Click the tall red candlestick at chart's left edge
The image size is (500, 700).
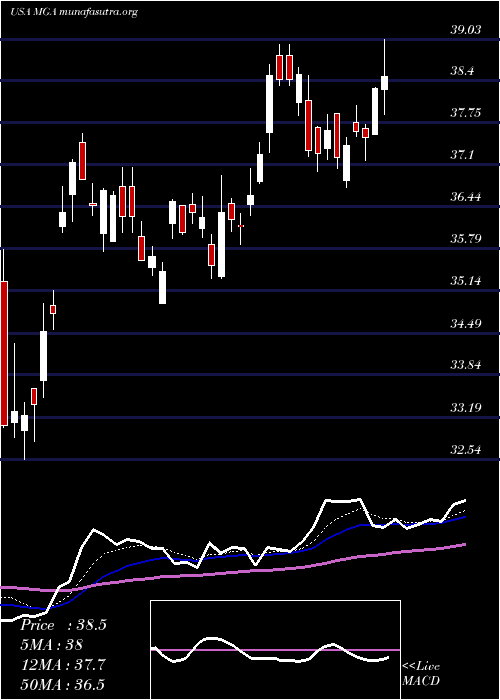click(x=4, y=353)
